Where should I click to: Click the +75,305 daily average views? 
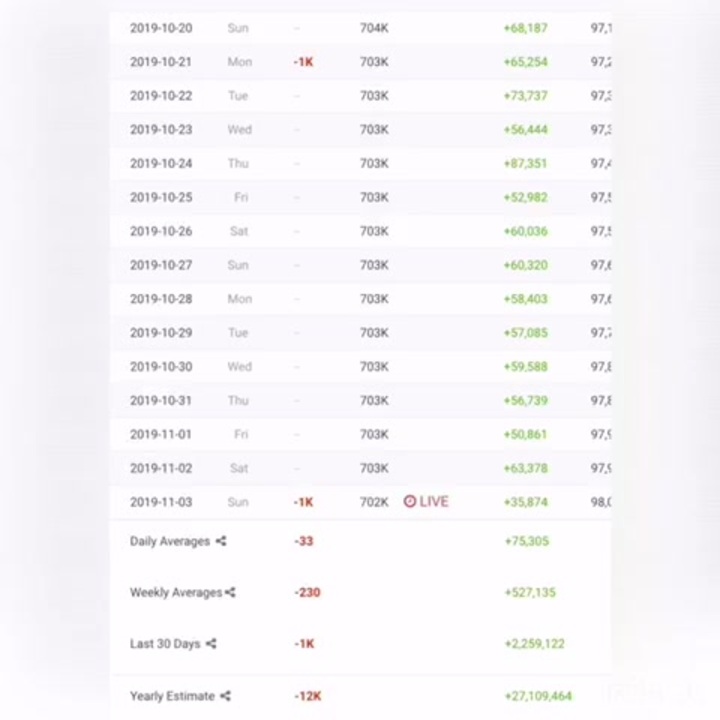point(526,541)
